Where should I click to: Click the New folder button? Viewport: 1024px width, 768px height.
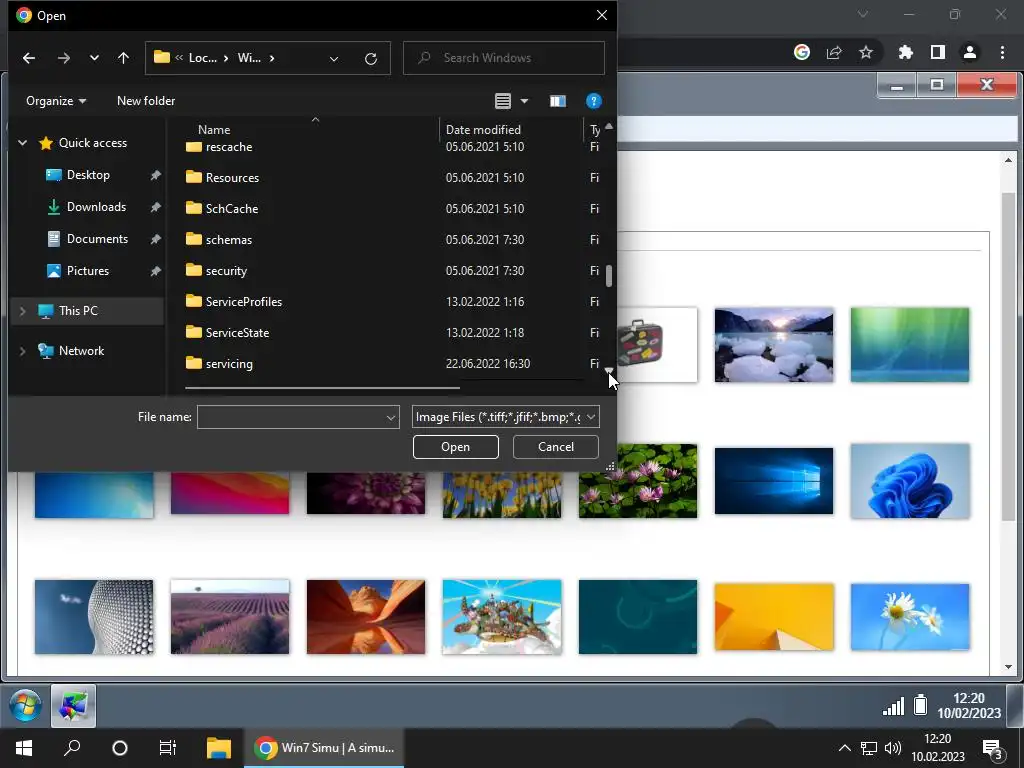coord(146,101)
